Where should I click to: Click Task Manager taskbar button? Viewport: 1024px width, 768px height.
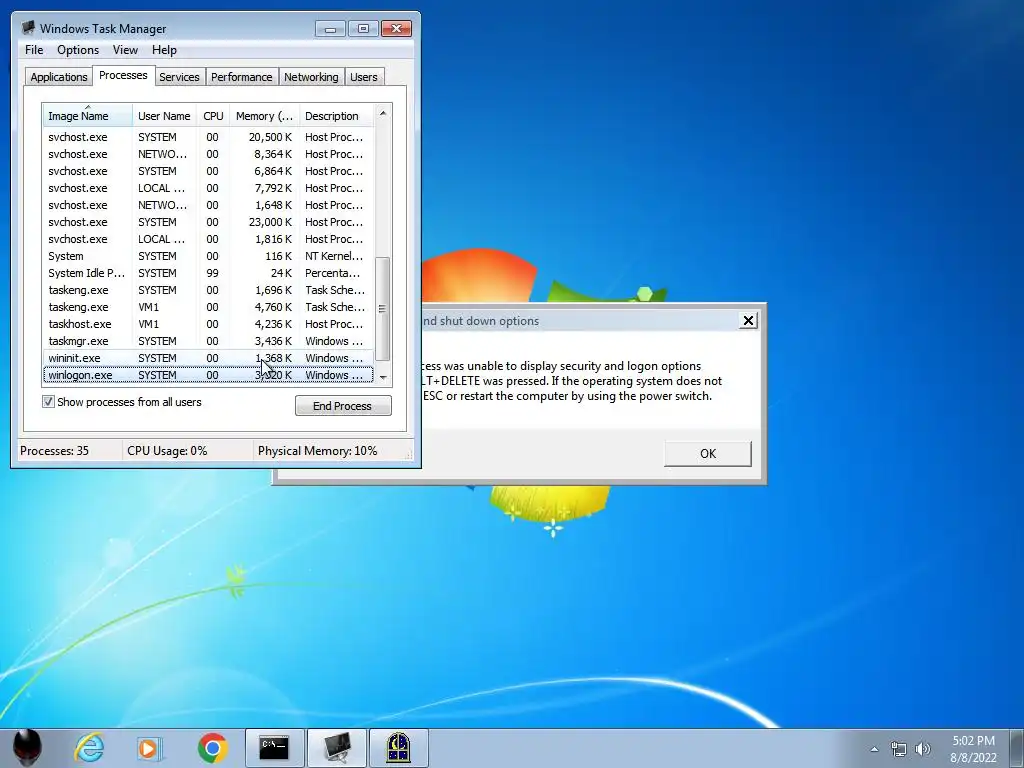click(336, 748)
